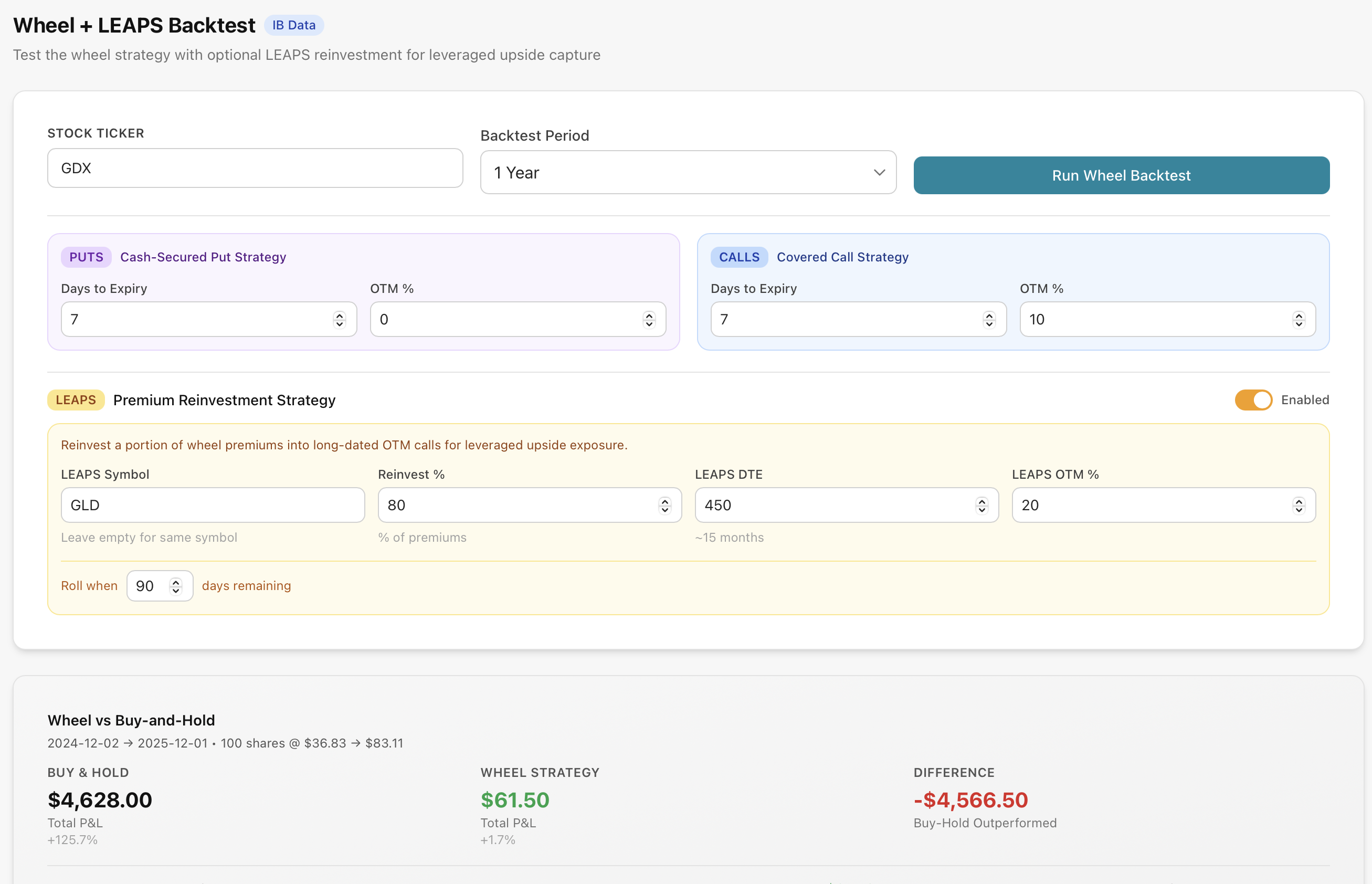Decrement the covered call OTM % value
This screenshot has width=1372, height=884.
(x=1299, y=323)
